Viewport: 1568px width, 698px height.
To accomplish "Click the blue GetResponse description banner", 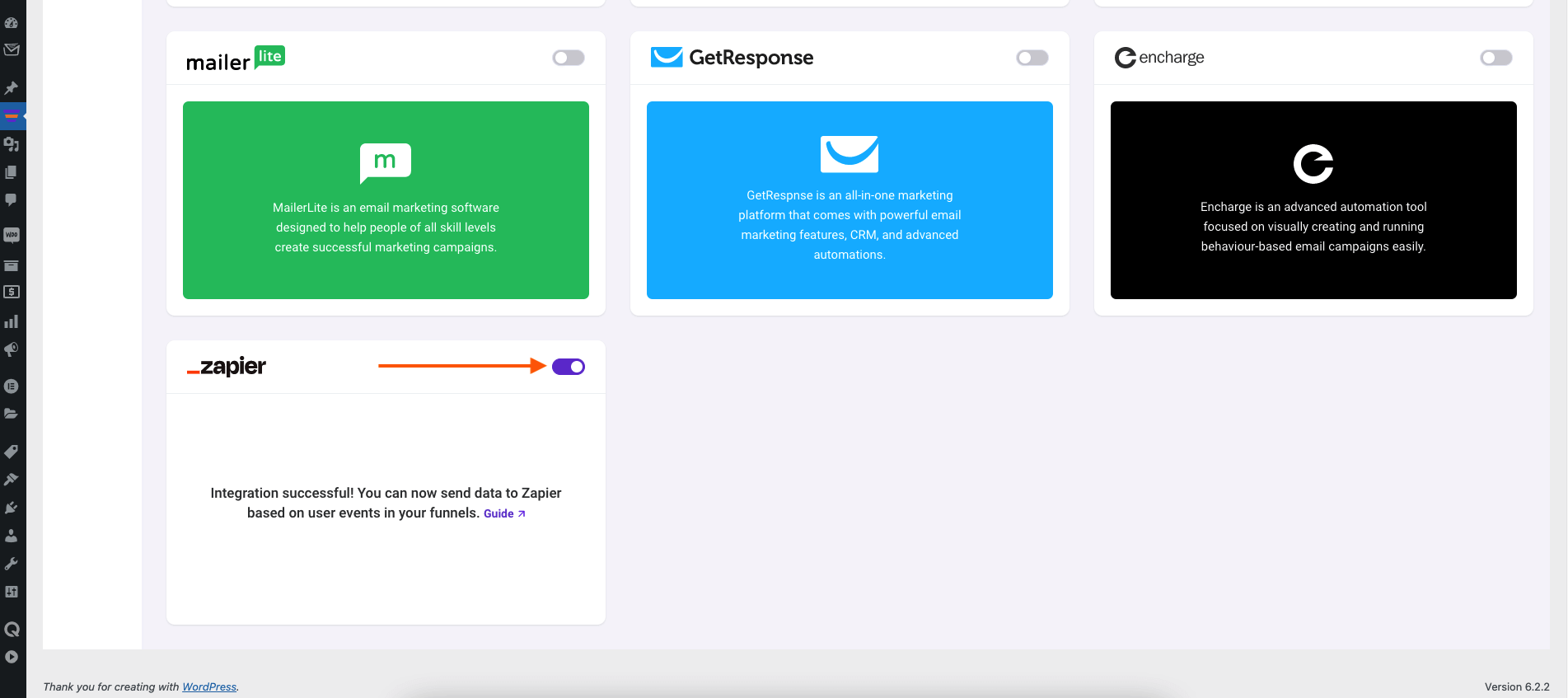I will [850, 200].
